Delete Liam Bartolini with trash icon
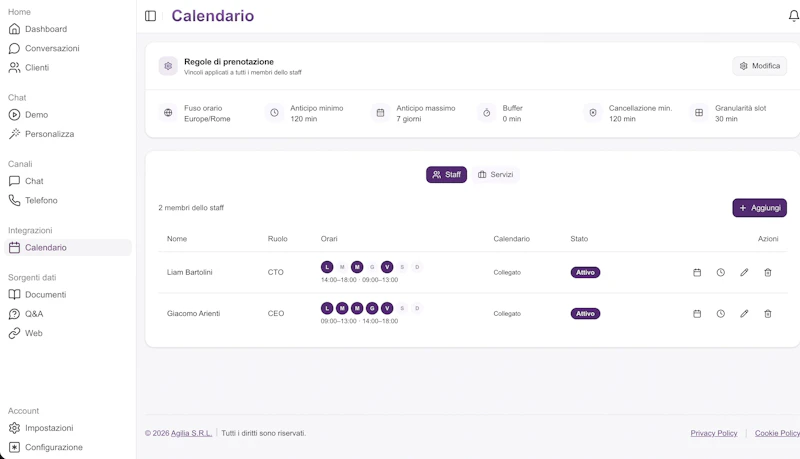This screenshot has height=459, width=800. [767, 272]
